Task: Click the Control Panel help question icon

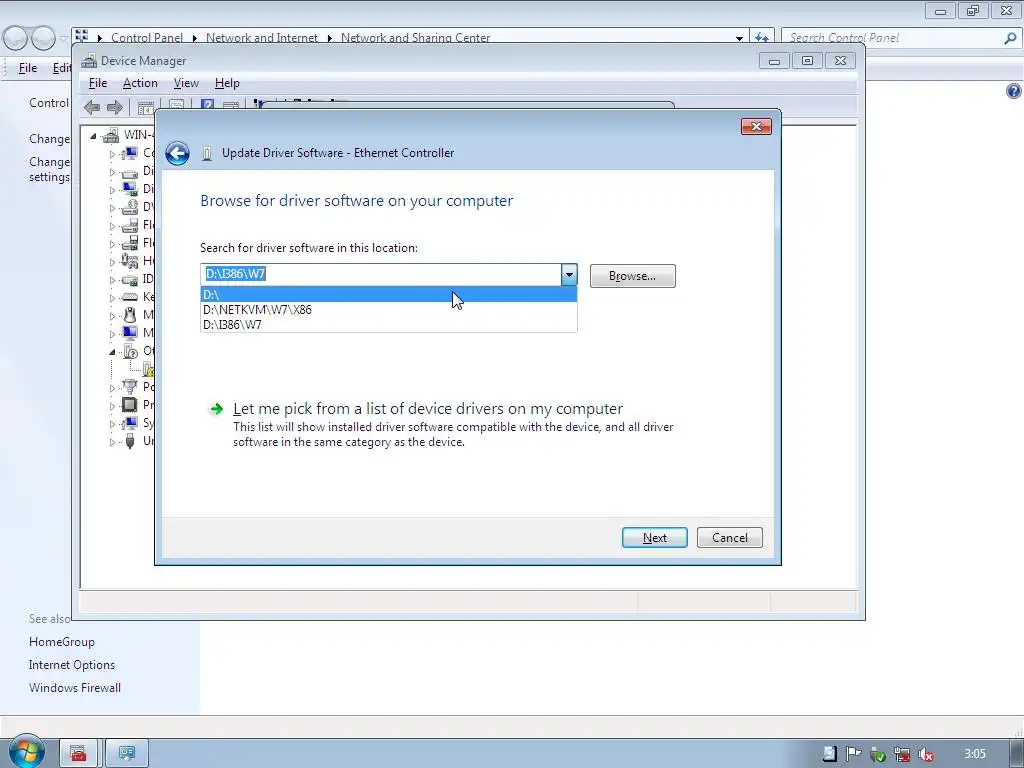Action: (1014, 91)
